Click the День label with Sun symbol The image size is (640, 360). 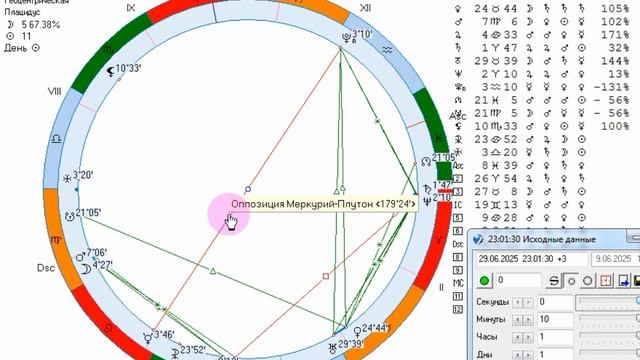pyautogui.click(x=22, y=48)
